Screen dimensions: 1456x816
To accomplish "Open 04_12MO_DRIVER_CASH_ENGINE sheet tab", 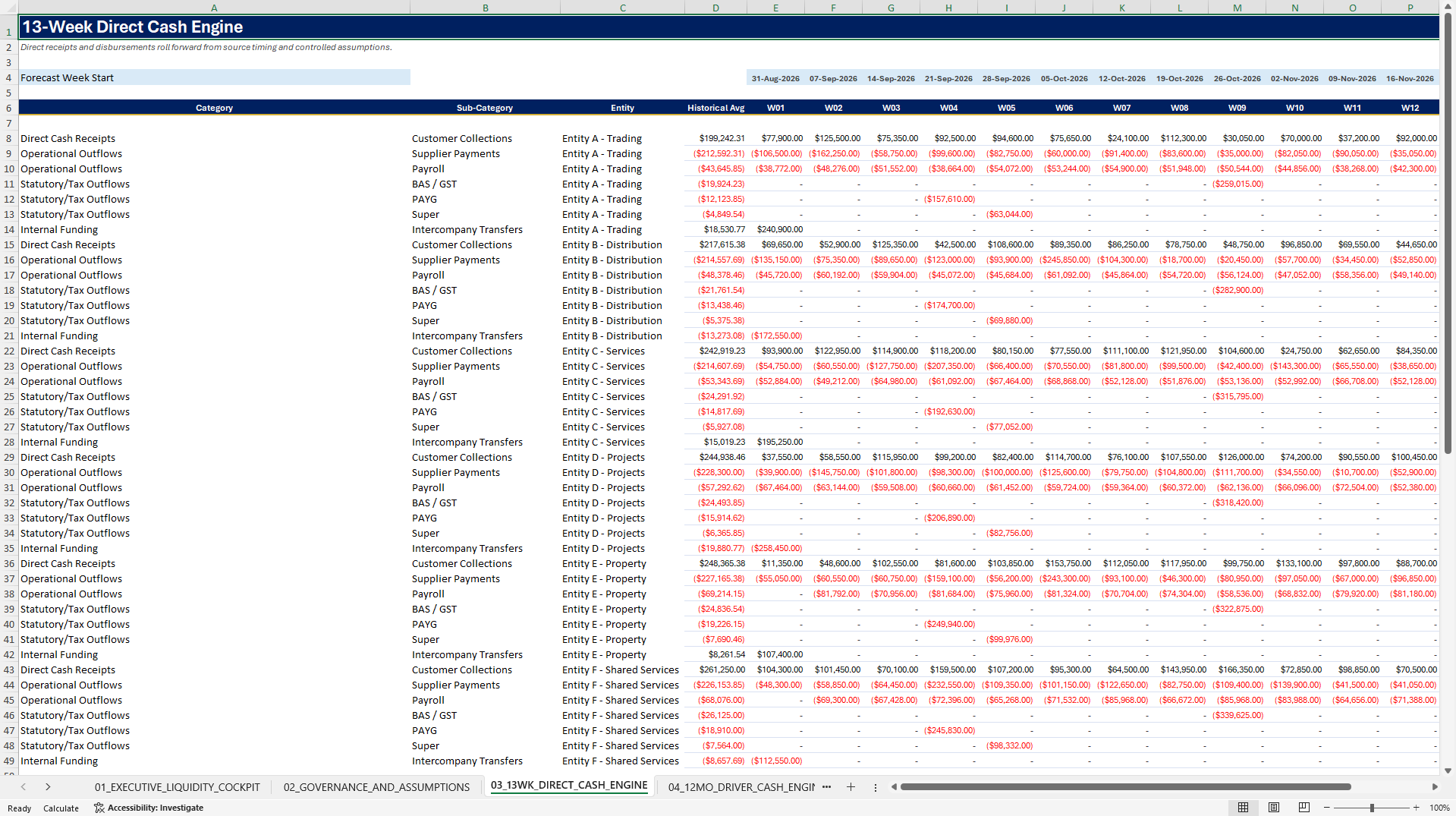I will pos(741,787).
